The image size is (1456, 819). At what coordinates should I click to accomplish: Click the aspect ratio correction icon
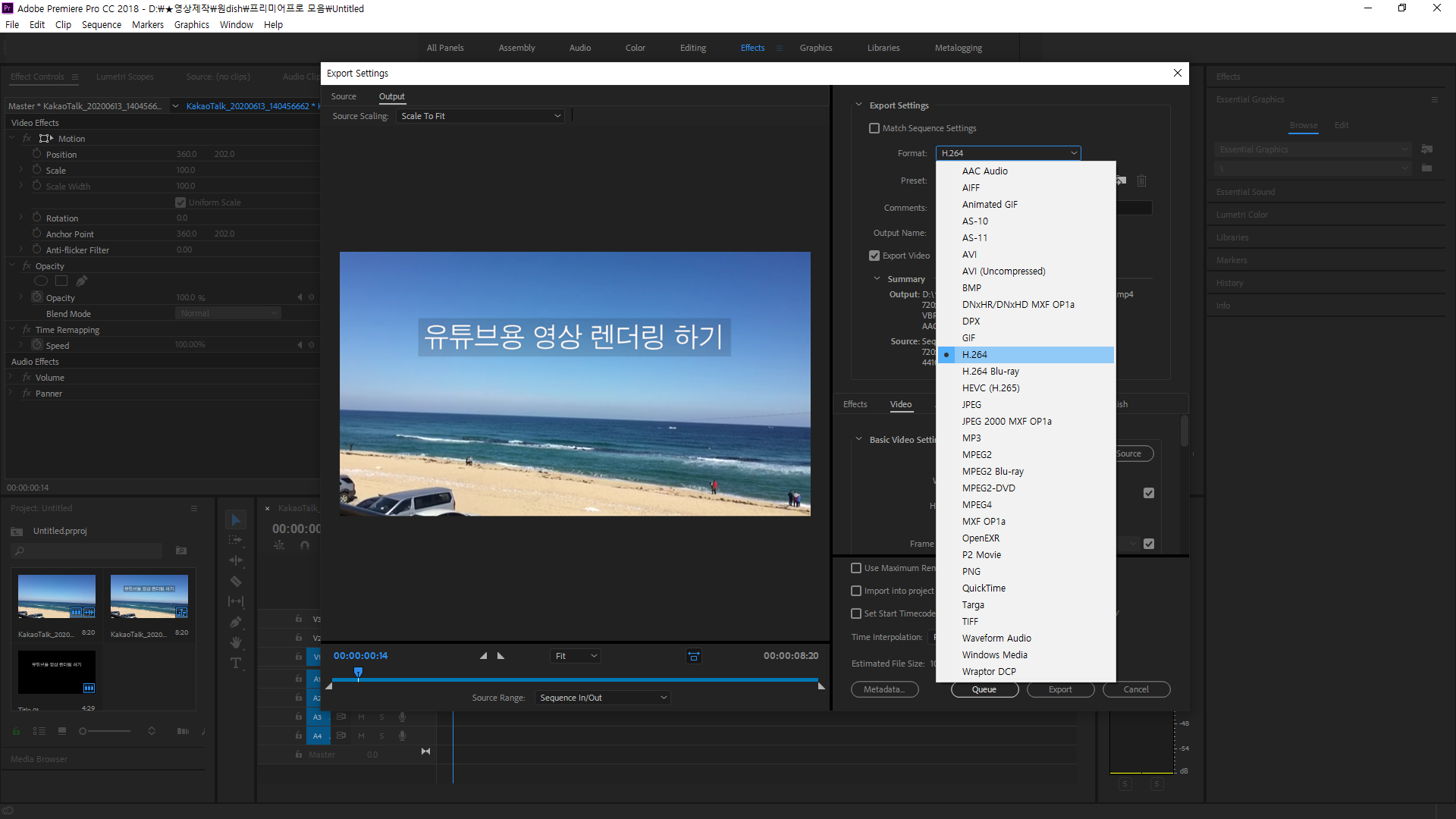[x=693, y=656]
